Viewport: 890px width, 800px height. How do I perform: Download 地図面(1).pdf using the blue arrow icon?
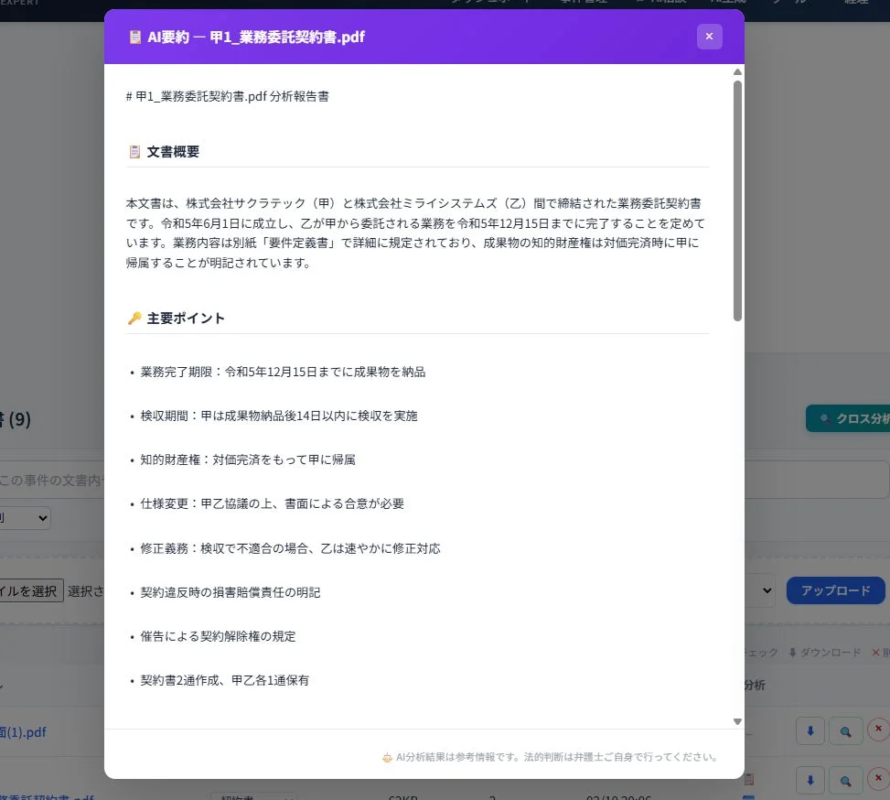pyautogui.click(x=810, y=730)
